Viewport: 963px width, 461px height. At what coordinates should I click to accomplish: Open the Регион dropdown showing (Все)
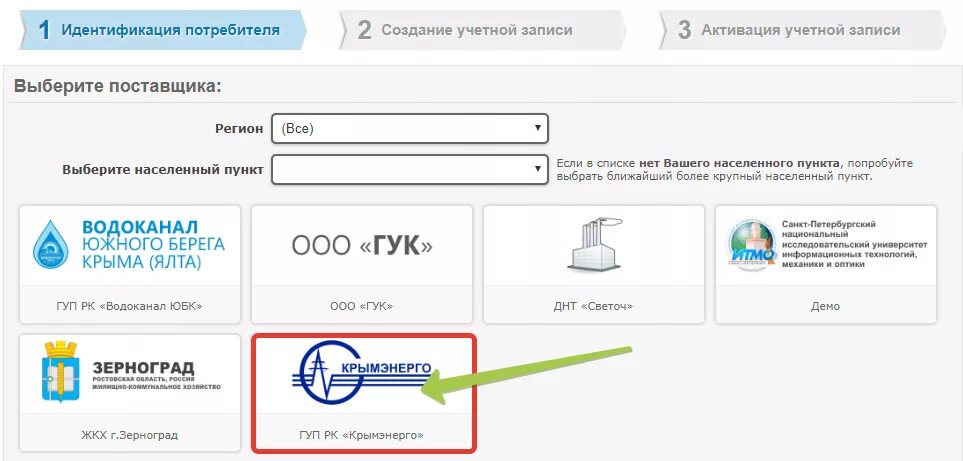pyautogui.click(x=410, y=129)
